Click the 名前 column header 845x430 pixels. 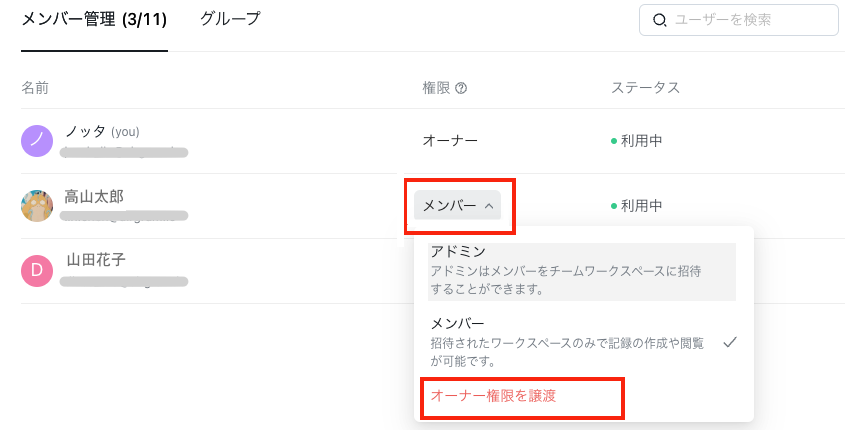35,88
